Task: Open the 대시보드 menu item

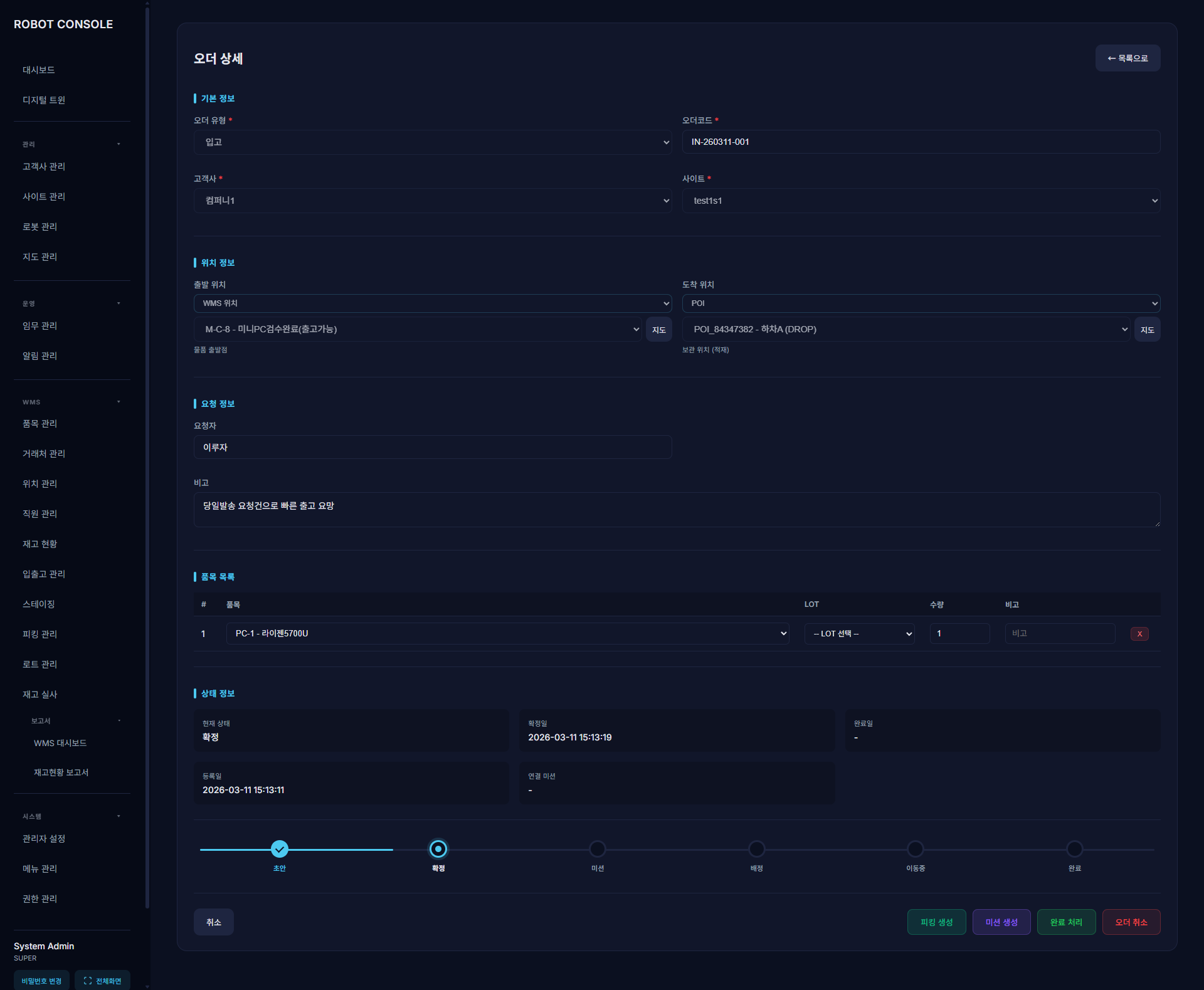Action: [x=39, y=70]
